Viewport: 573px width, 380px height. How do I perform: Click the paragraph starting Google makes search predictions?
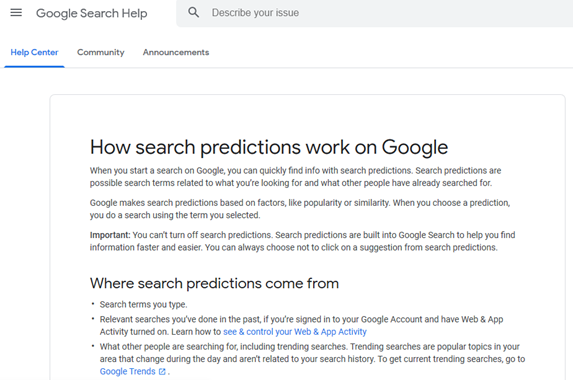[300, 209]
